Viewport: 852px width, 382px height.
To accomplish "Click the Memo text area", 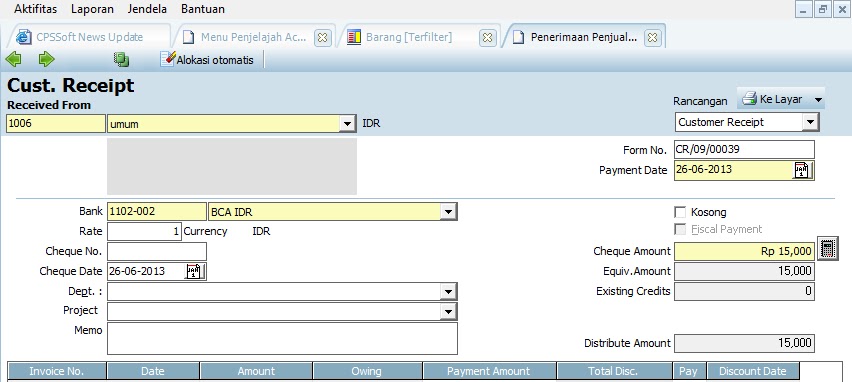I will (283, 339).
